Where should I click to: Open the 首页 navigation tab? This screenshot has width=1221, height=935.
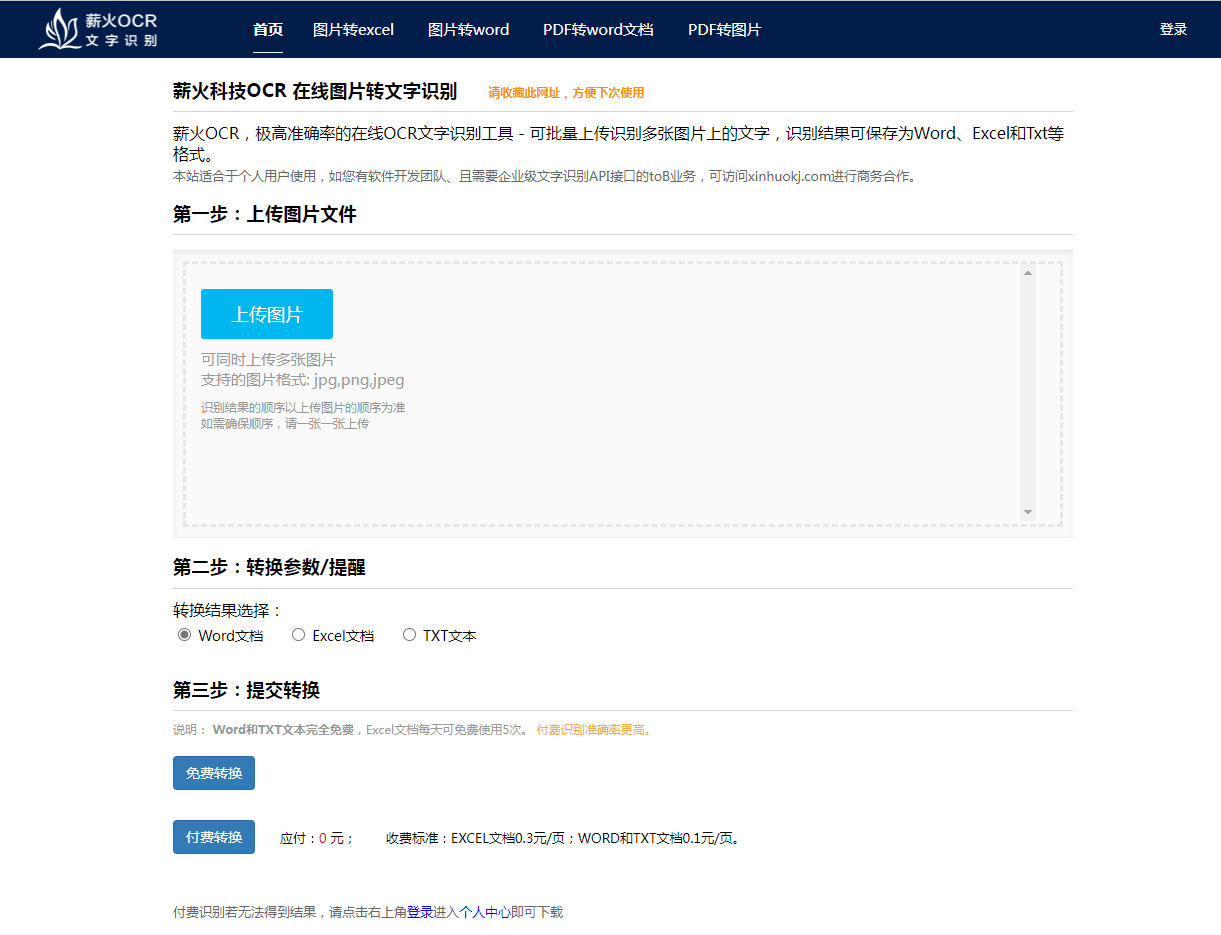(267, 30)
